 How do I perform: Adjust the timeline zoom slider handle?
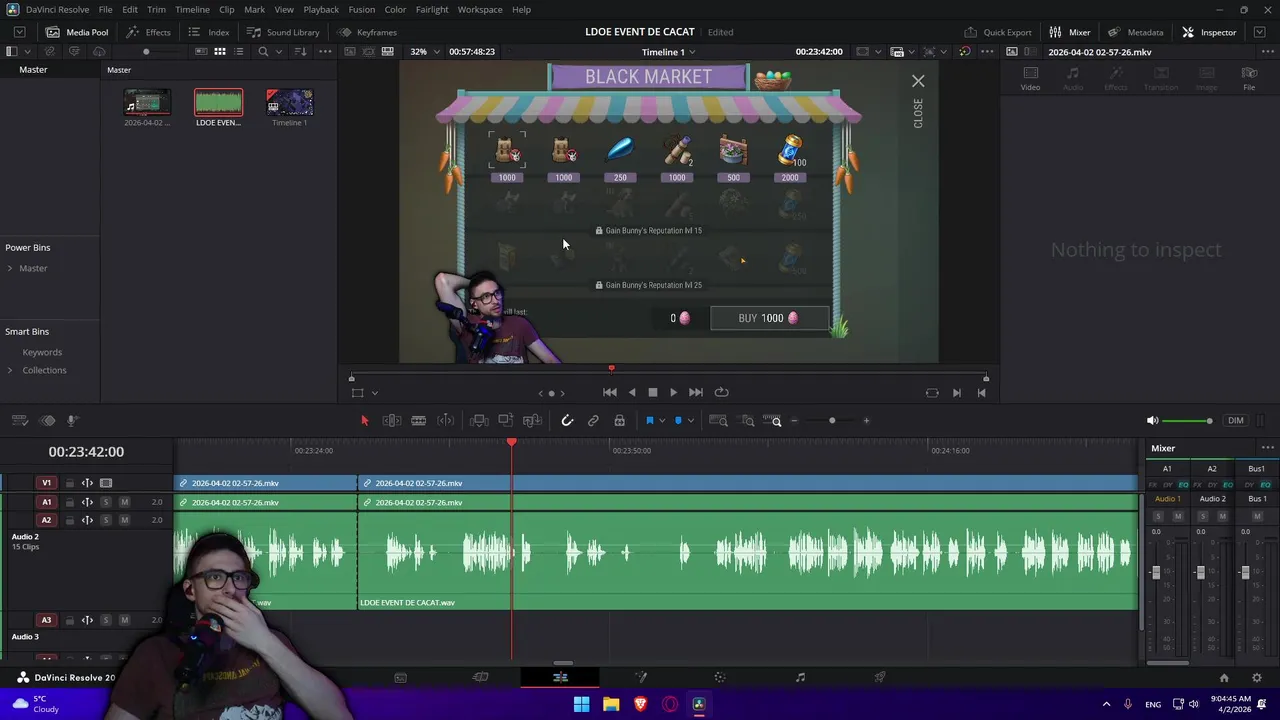click(832, 421)
